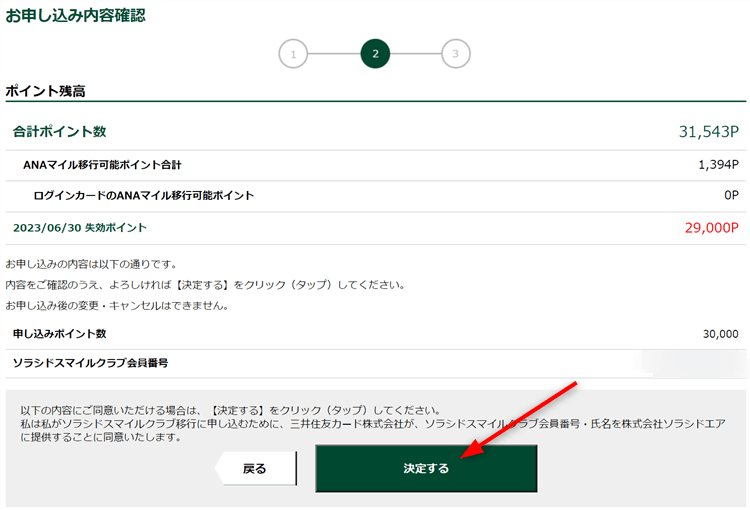This screenshot has height=510, width=750.
Task: Click the step 3 circle indicator
Action: [455, 54]
